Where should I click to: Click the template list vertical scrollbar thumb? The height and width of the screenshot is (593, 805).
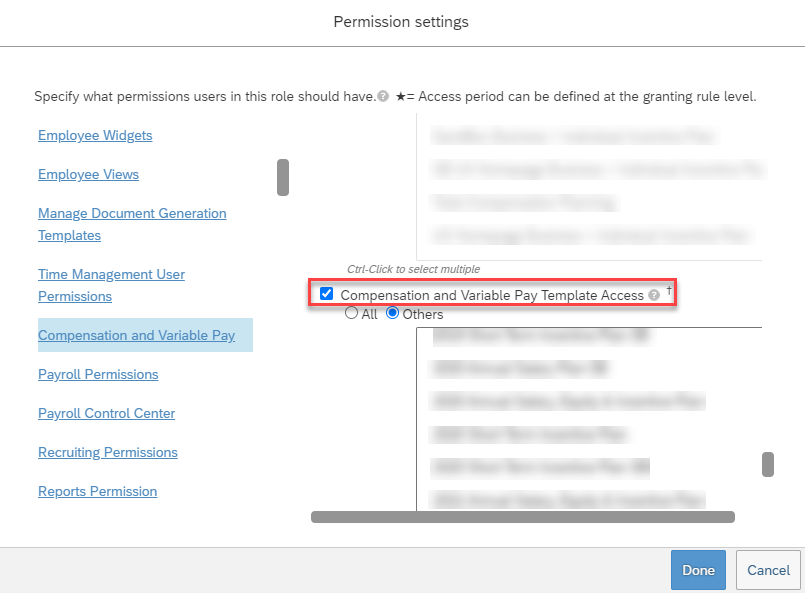pos(768,464)
